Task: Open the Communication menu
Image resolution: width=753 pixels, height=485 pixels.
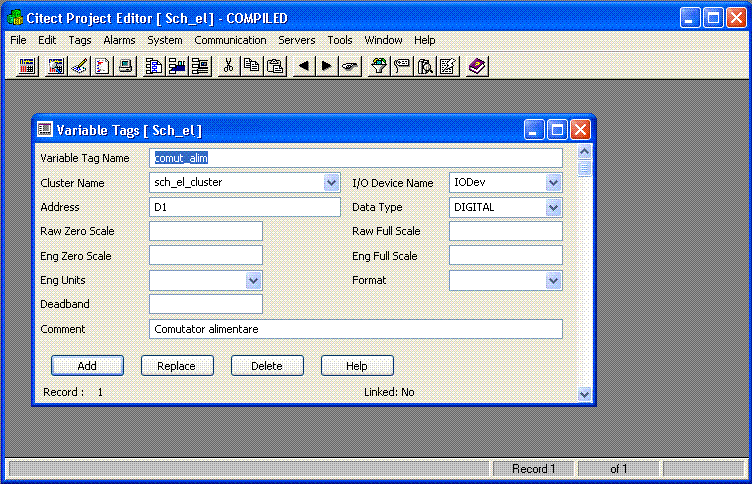Action: [230, 40]
